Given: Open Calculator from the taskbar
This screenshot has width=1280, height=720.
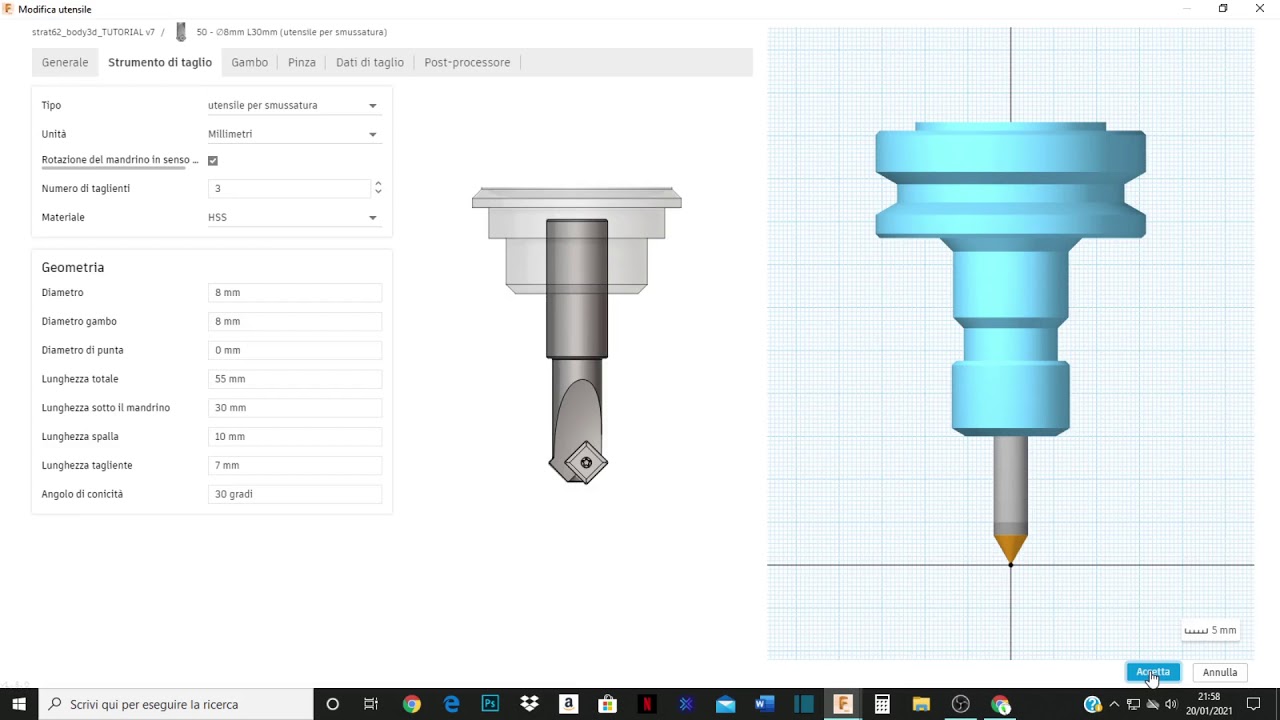Looking at the screenshot, I should 882,704.
